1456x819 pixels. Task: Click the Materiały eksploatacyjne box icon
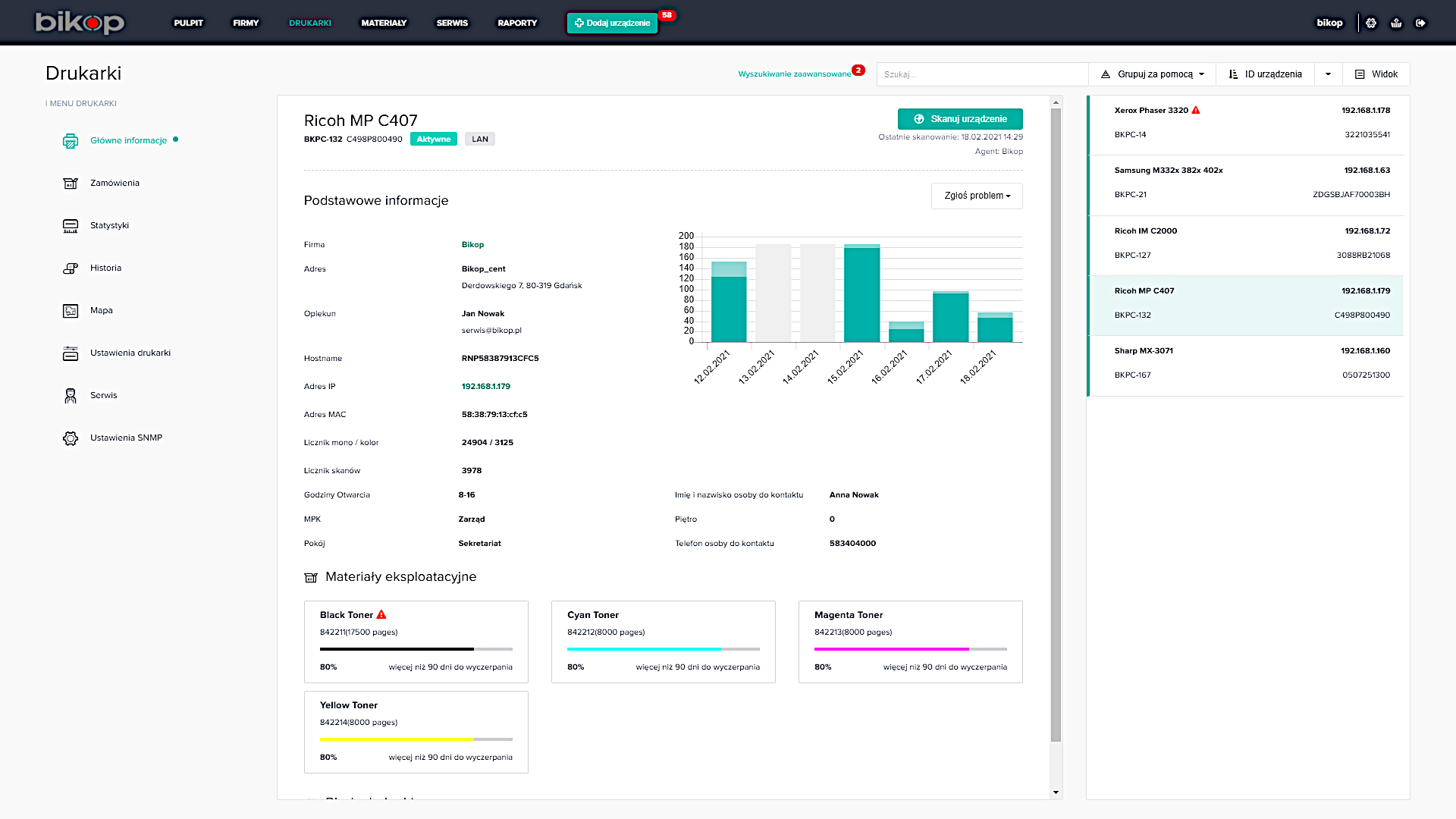click(x=311, y=578)
